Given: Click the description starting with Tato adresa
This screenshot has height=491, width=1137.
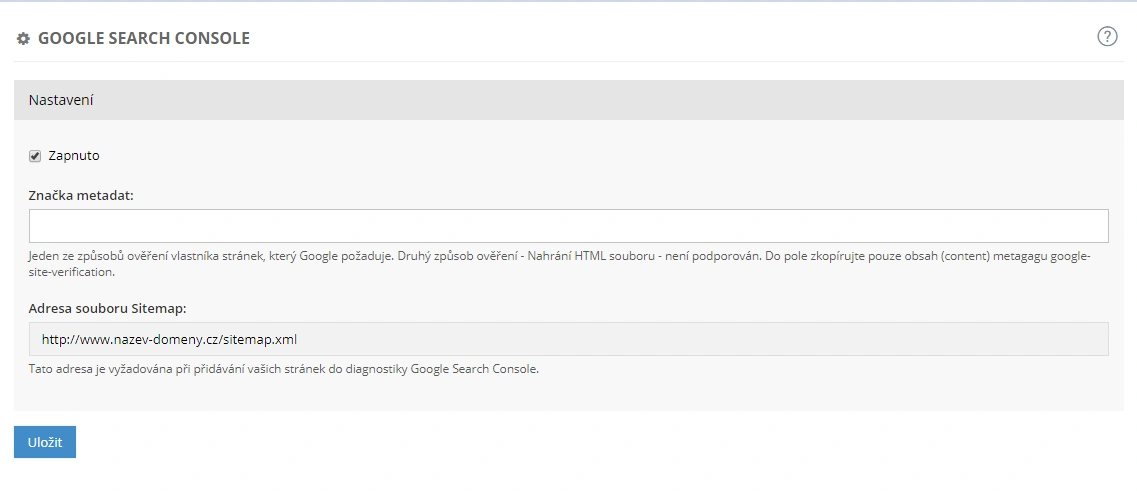Looking at the screenshot, I should point(284,369).
